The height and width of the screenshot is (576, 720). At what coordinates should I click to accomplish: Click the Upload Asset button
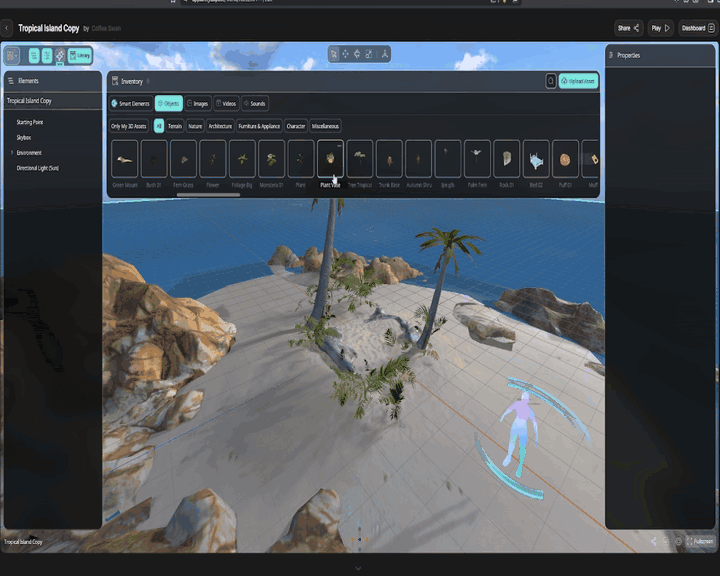tap(578, 81)
